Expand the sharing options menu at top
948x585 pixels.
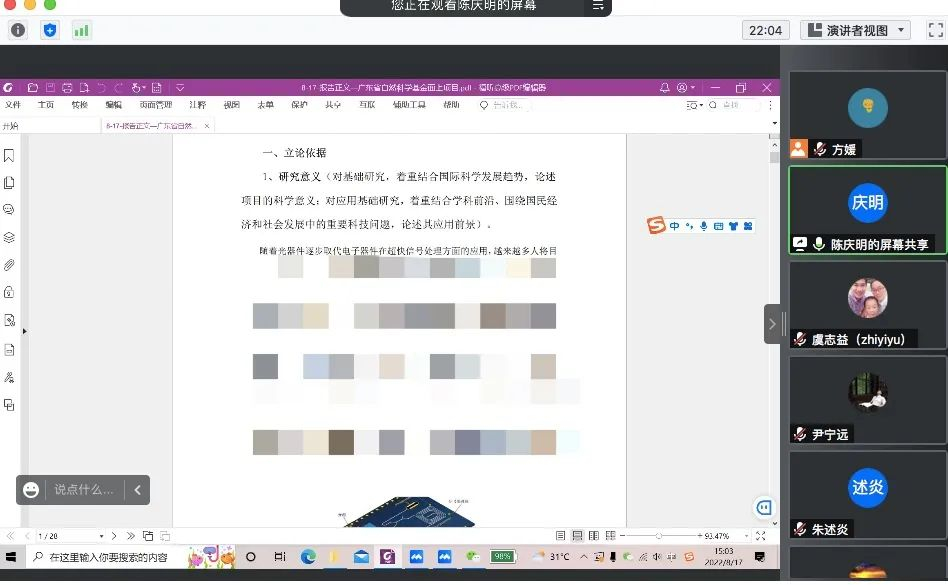coord(598,6)
